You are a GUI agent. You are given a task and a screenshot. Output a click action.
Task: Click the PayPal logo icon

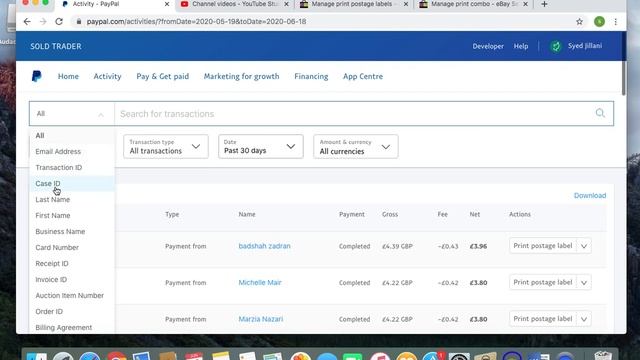click(36, 76)
